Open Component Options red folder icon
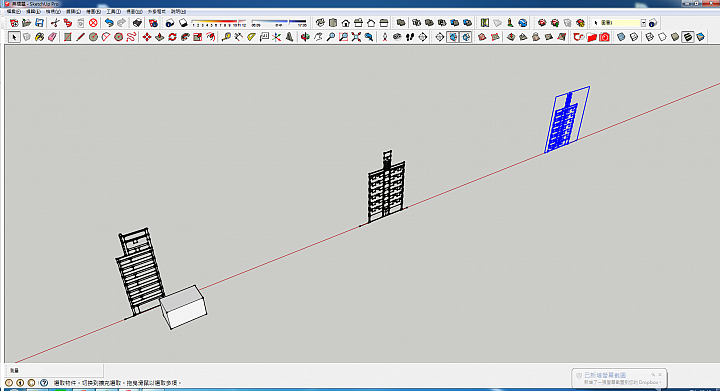 click(x=591, y=37)
